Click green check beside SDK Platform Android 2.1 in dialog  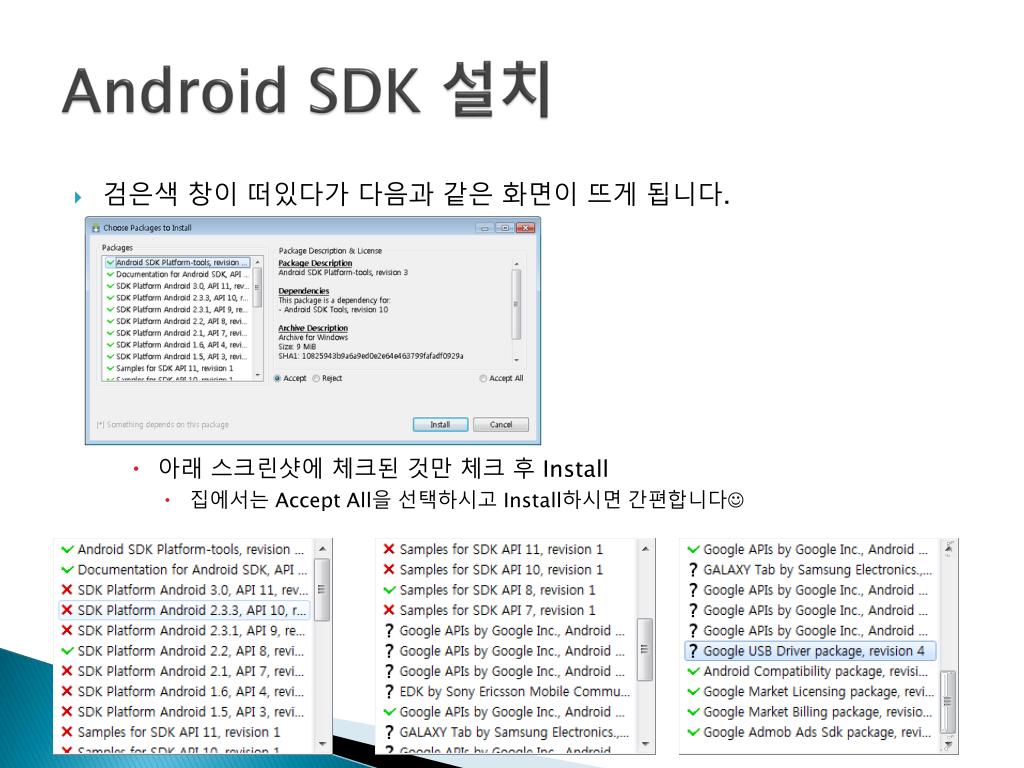click(110, 333)
